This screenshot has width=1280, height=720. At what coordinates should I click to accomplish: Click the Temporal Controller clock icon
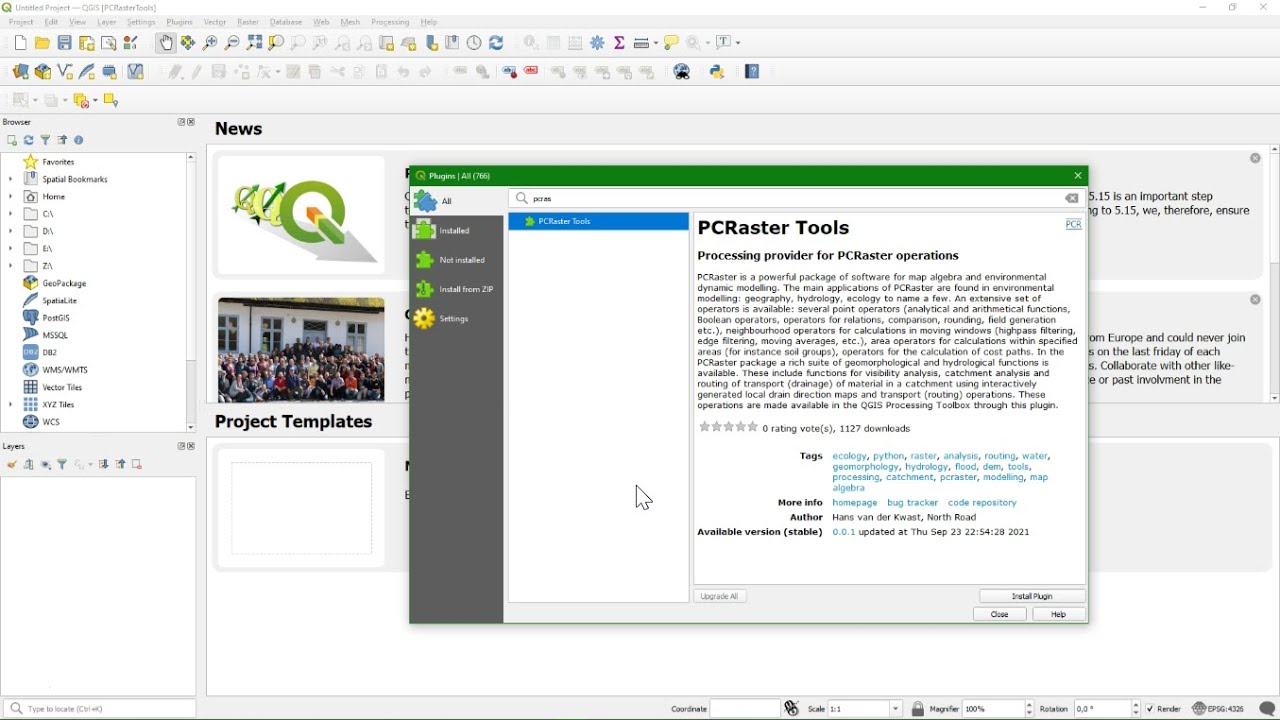click(474, 43)
